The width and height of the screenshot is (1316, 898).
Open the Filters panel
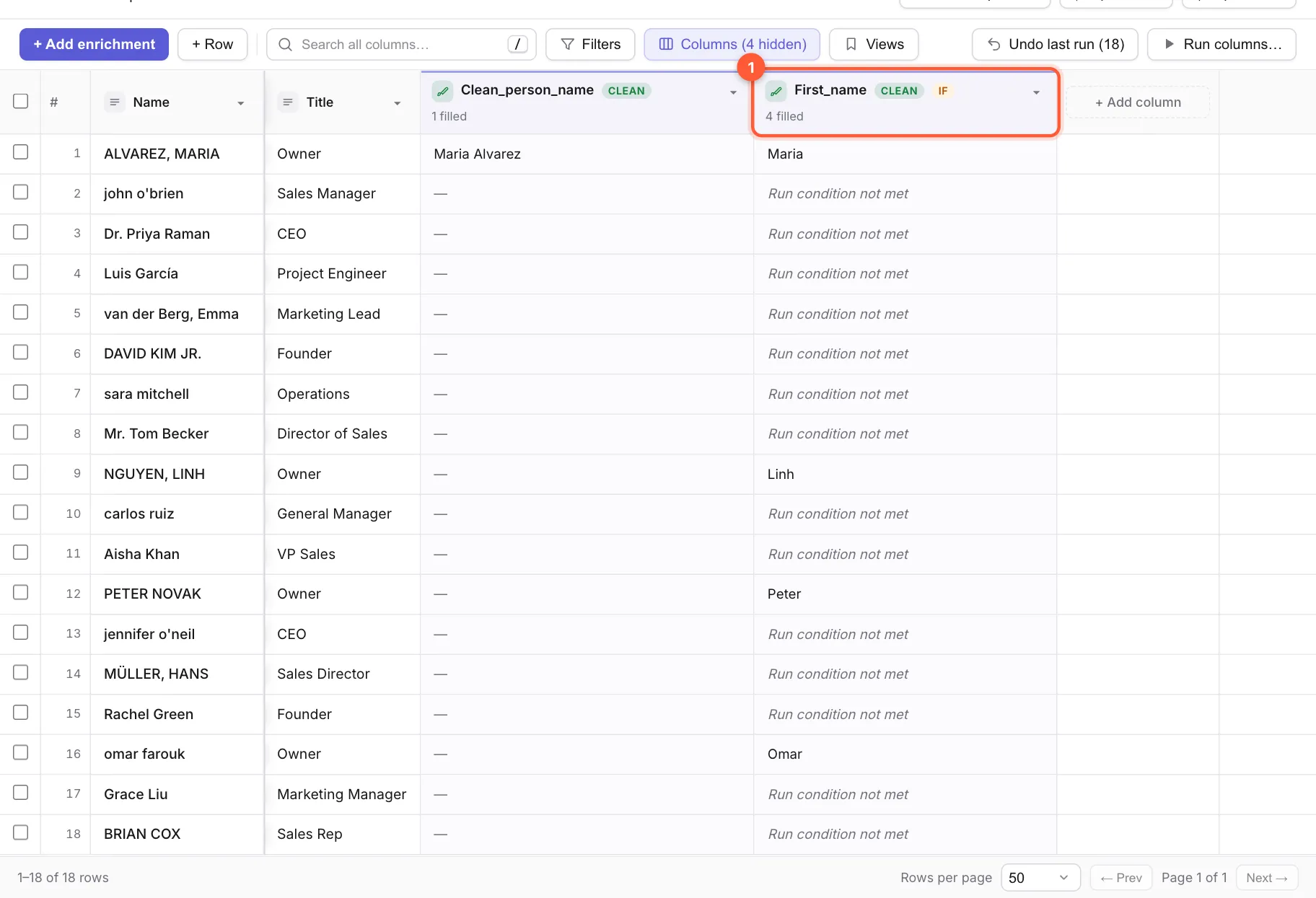[590, 44]
